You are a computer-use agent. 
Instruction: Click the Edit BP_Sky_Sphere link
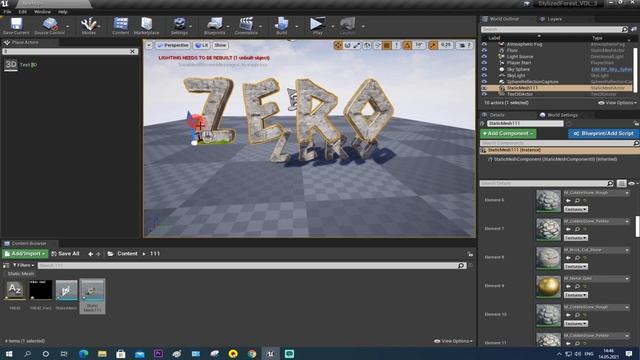point(611,69)
